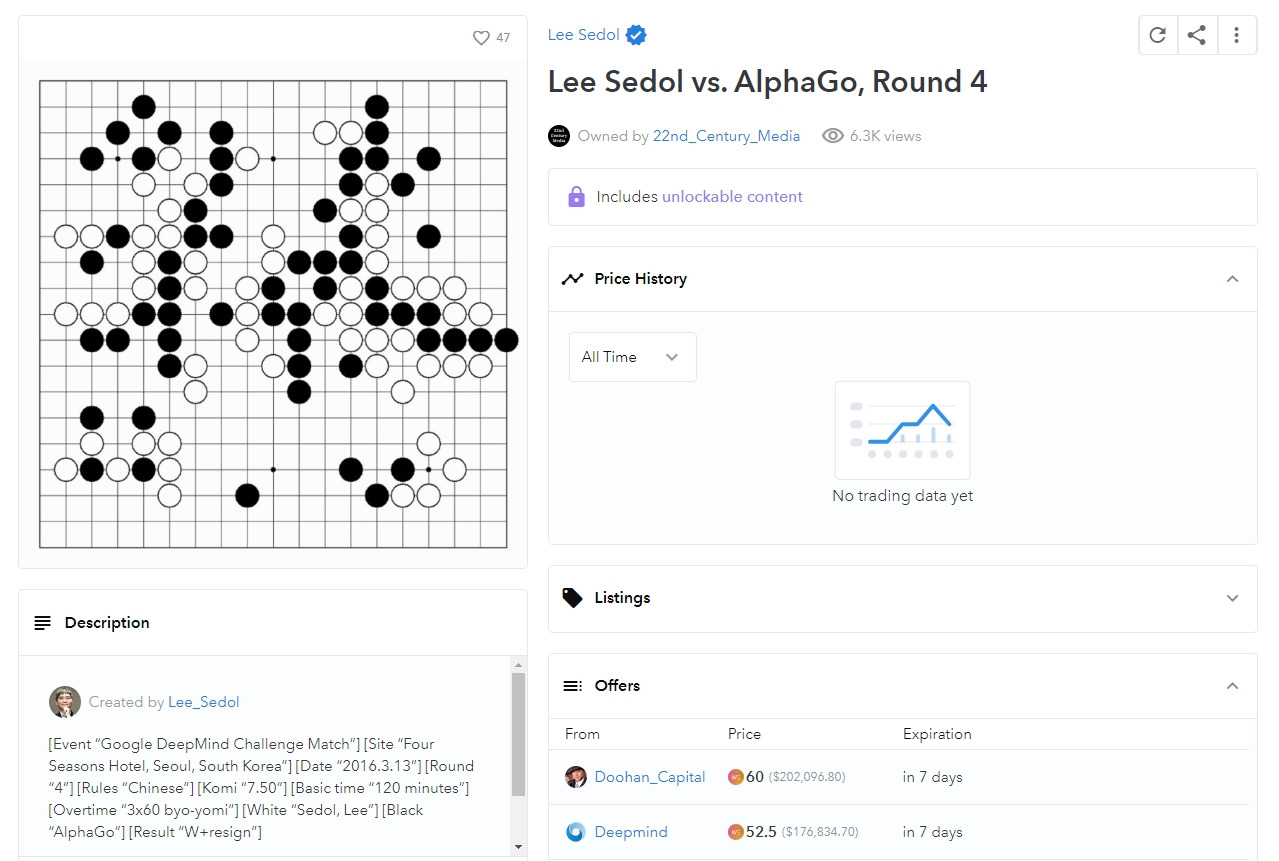
Task: Expand the Listings section
Action: pyautogui.click(x=1232, y=598)
